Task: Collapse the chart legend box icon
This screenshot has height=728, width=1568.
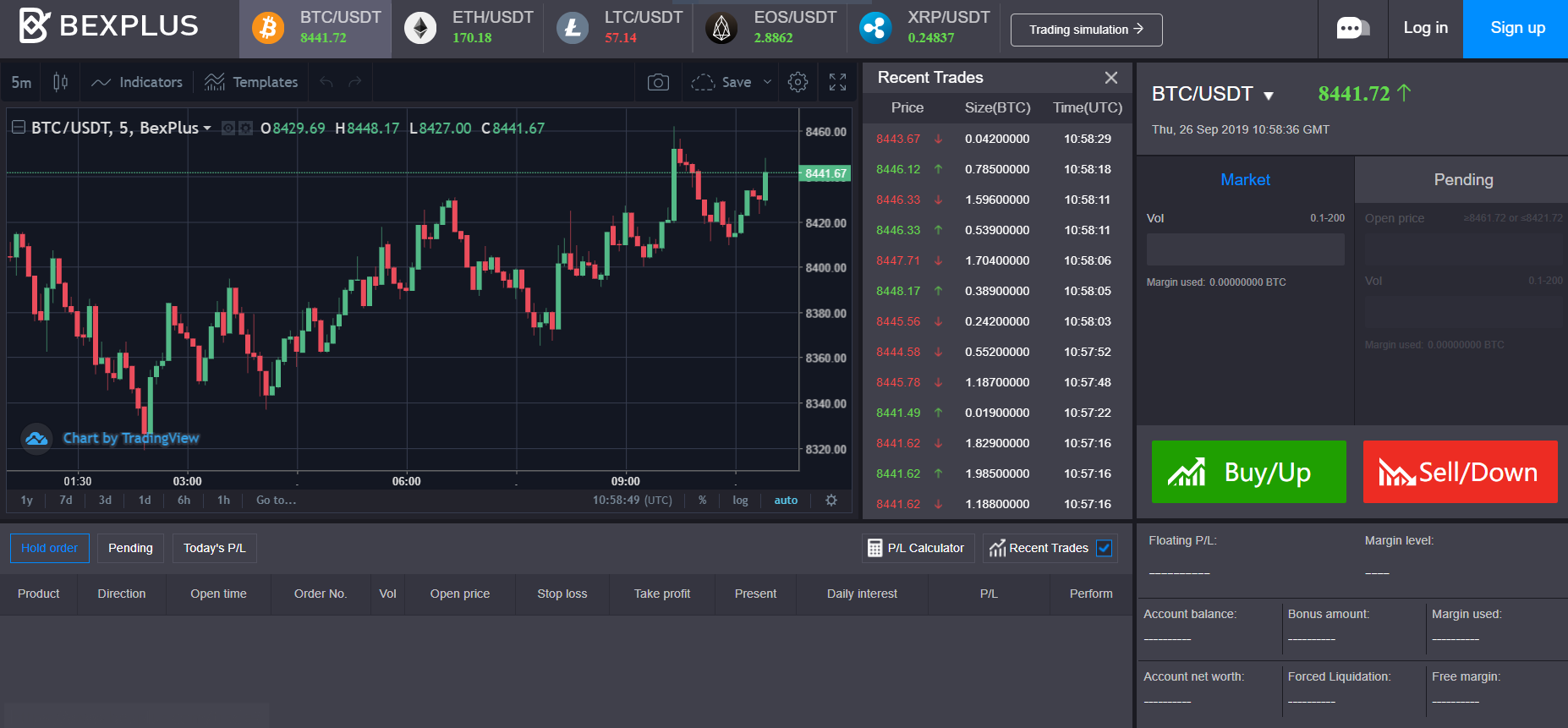Action: click(x=18, y=128)
